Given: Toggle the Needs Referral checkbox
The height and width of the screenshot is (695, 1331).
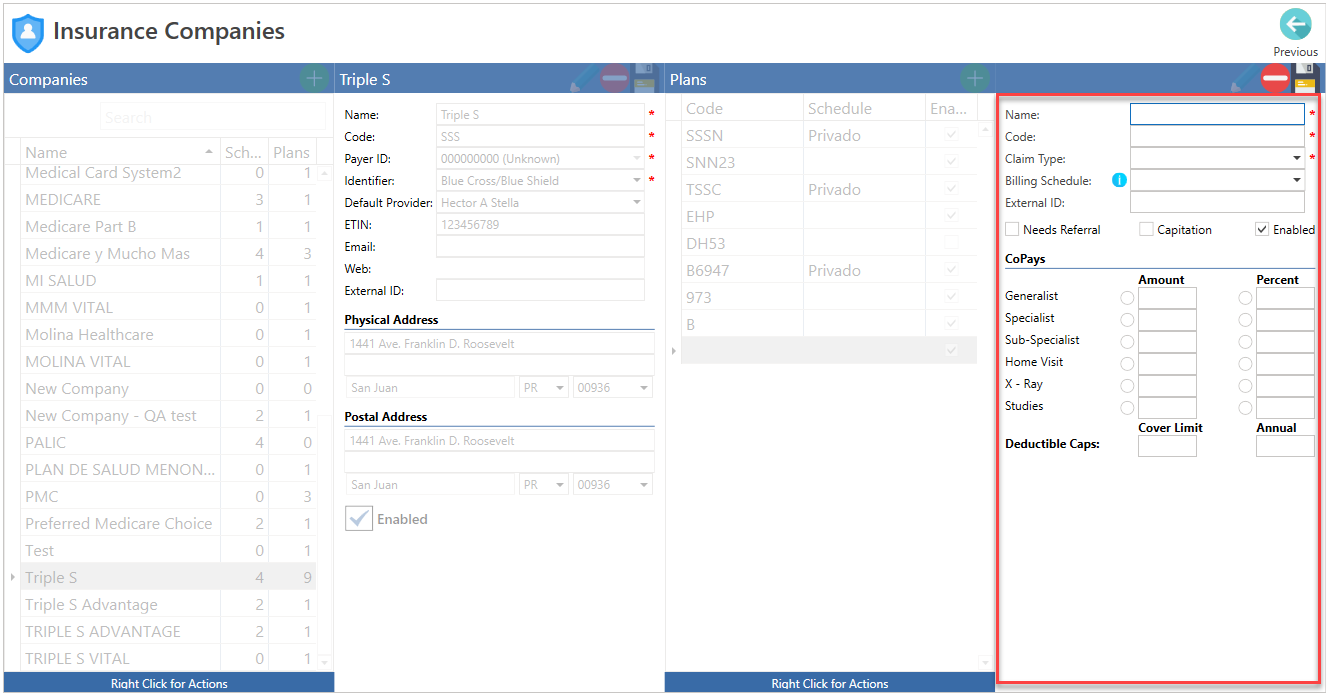Looking at the screenshot, I should pos(1012,230).
